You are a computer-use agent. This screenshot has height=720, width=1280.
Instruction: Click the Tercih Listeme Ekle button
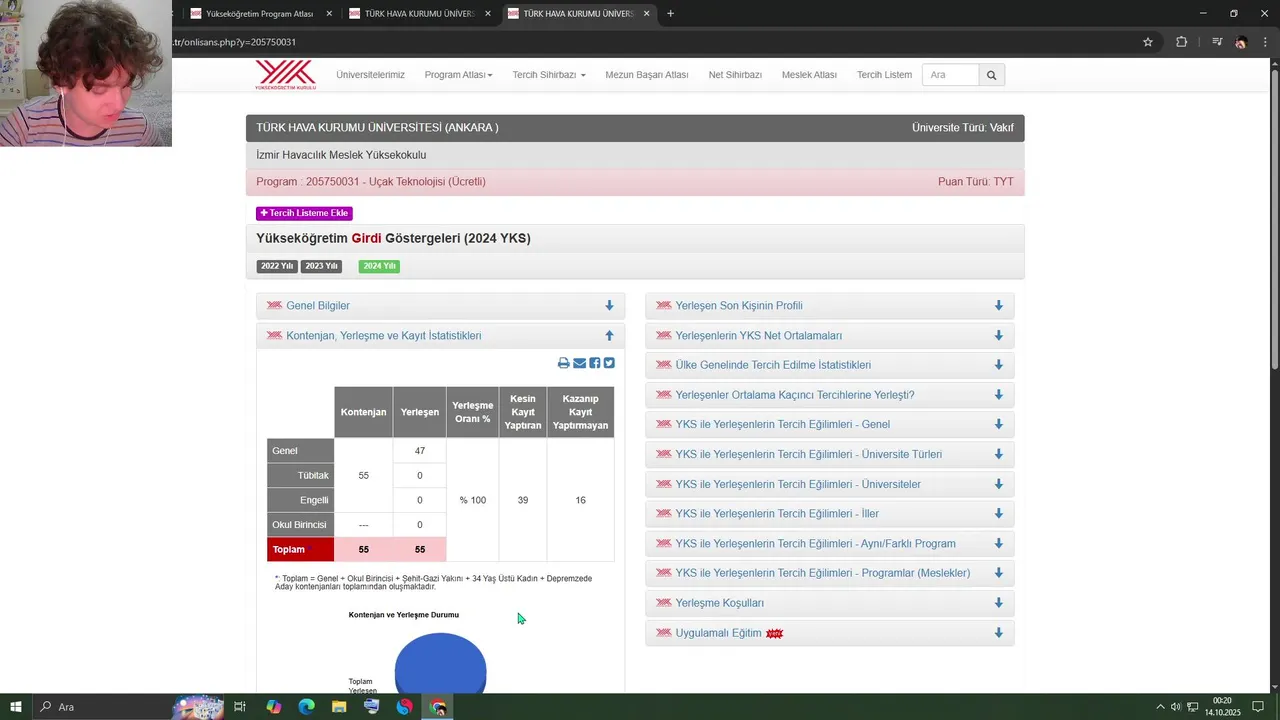click(304, 213)
